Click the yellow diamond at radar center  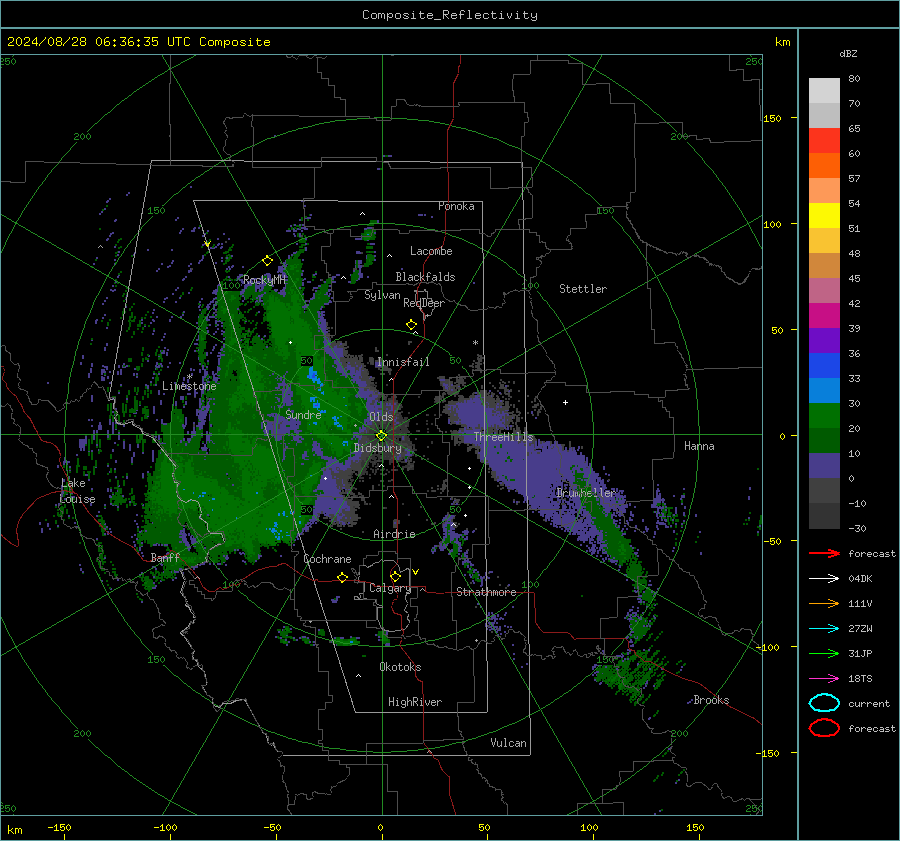[x=381, y=436]
